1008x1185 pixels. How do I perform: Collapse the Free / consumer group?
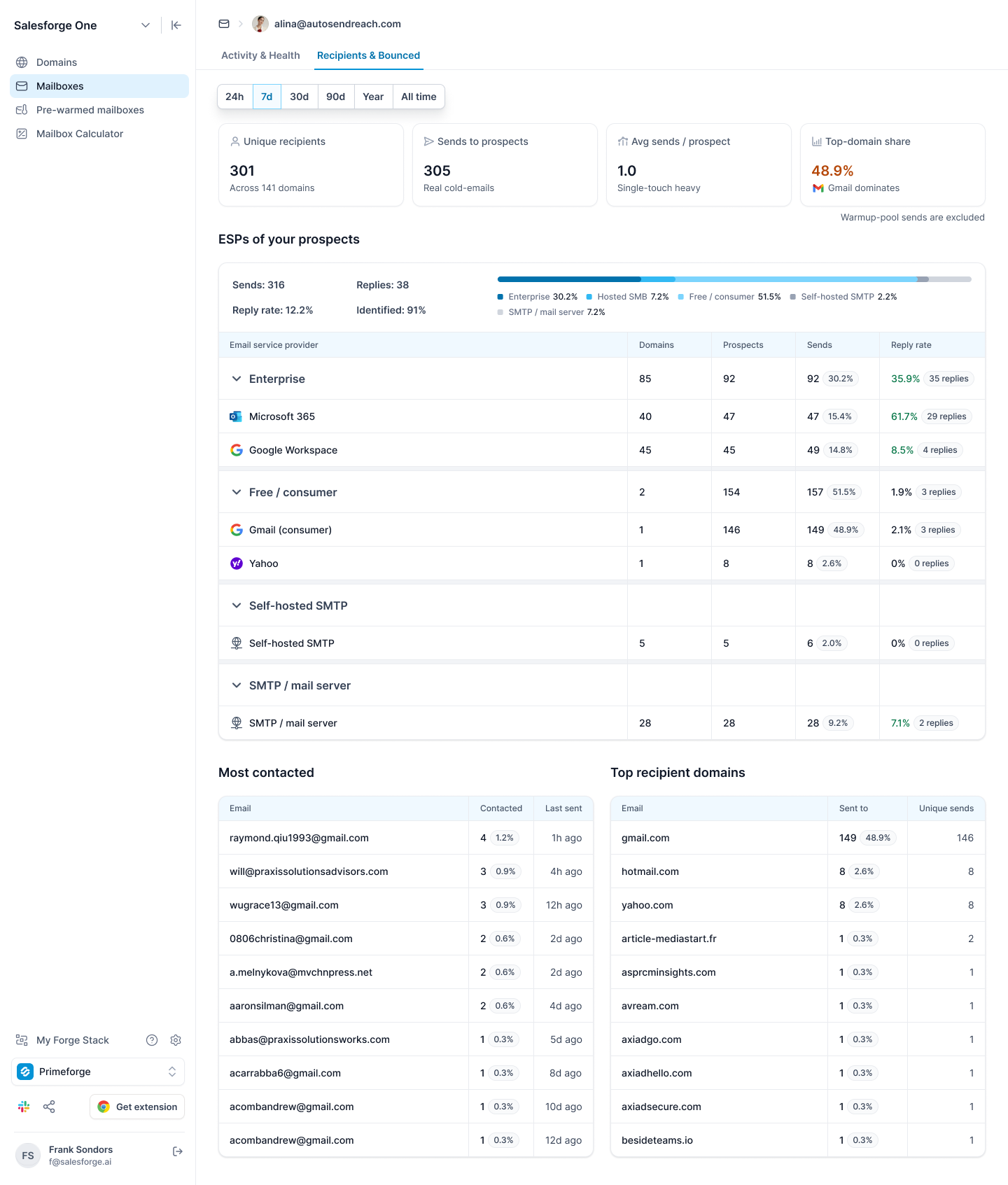click(x=237, y=492)
